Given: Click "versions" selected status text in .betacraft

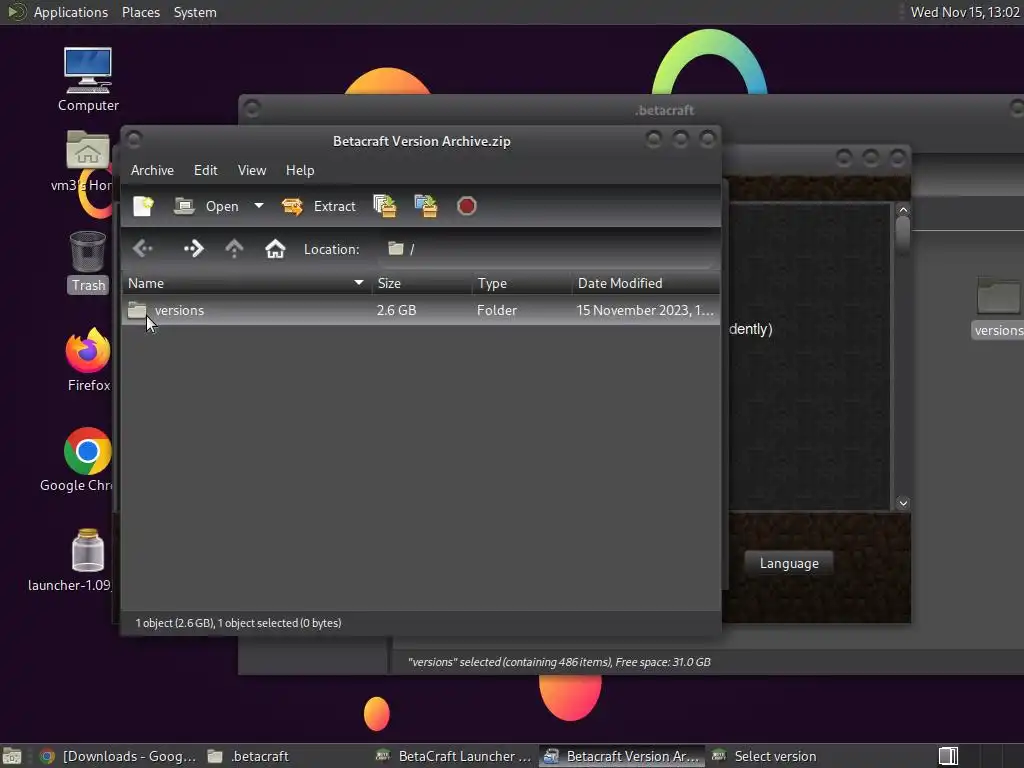Looking at the screenshot, I should click(x=559, y=662).
